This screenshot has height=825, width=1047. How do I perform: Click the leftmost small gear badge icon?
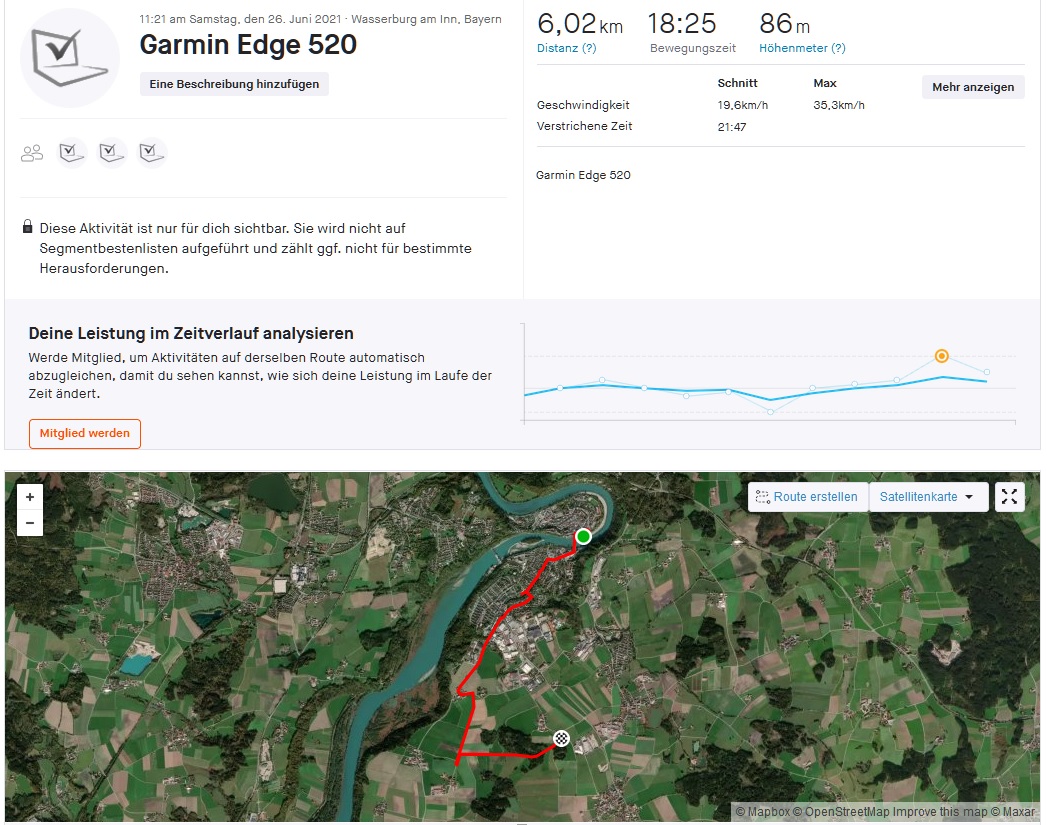click(x=72, y=153)
